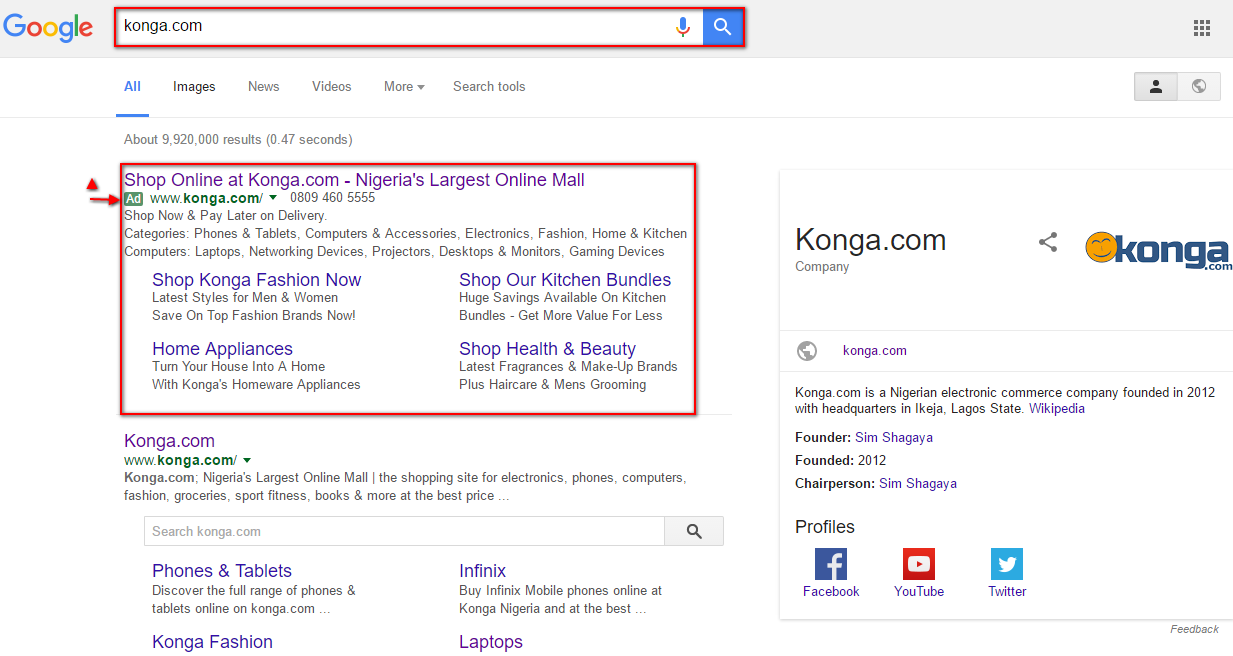Click the Search konga.com input field

(404, 532)
